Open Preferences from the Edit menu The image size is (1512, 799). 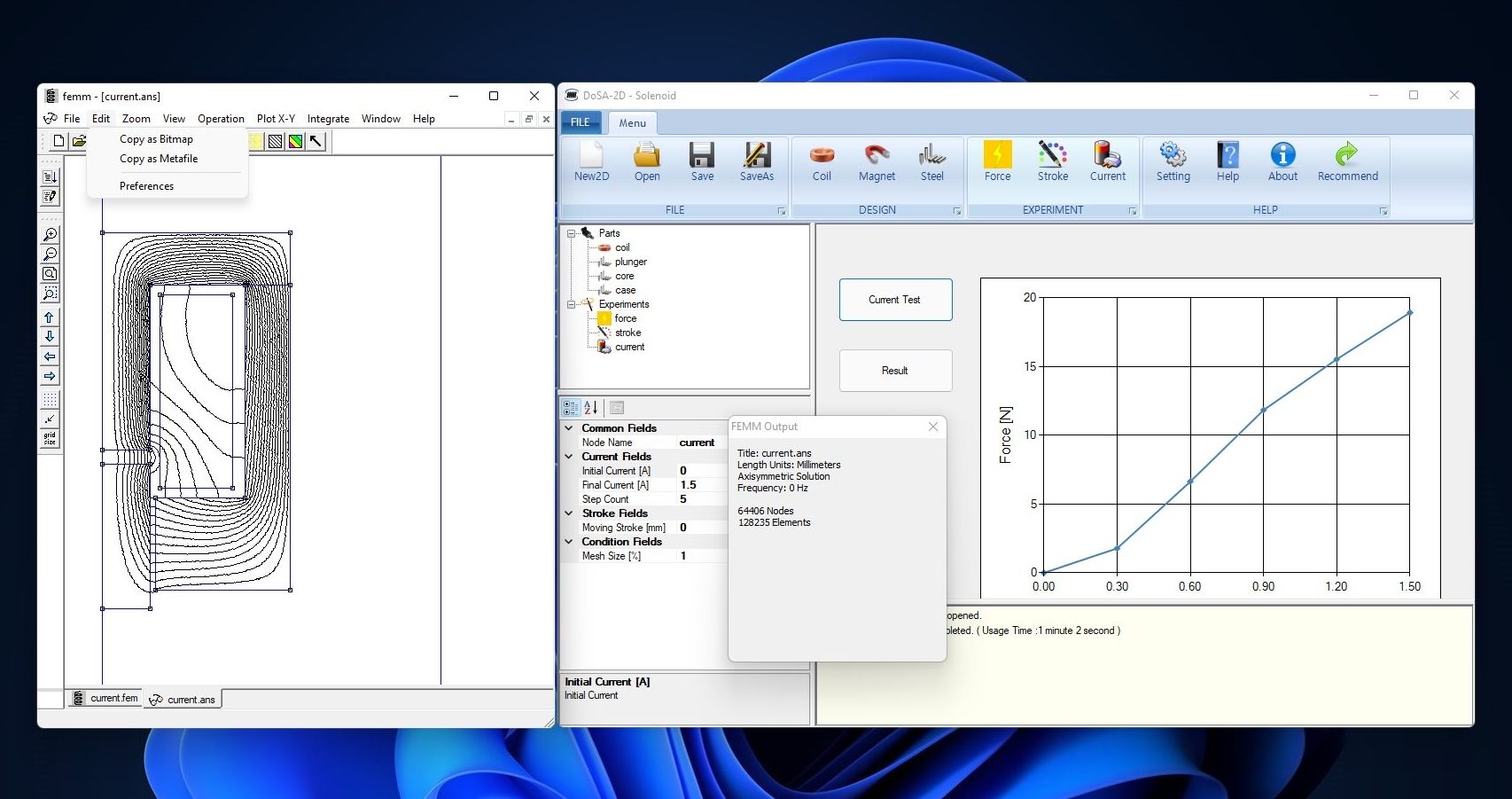146,186
